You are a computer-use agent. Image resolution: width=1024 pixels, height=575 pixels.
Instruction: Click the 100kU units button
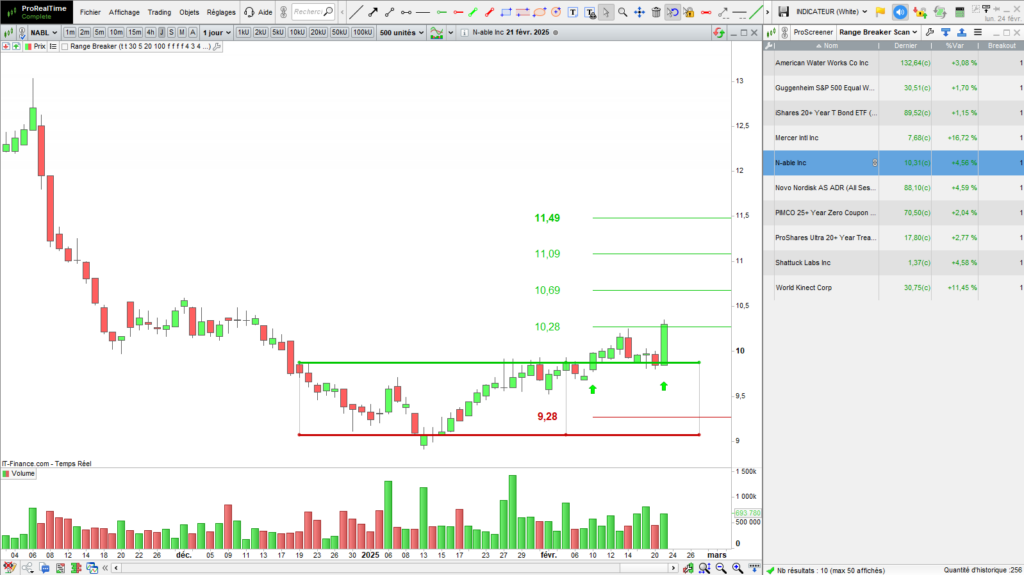[362, 32]
